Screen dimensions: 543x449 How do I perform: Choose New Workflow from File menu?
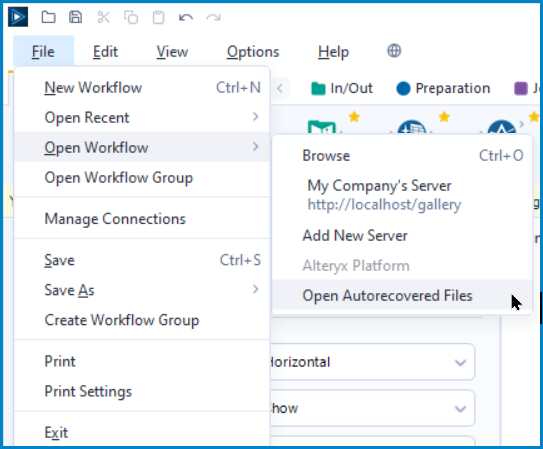pos(142,88)
